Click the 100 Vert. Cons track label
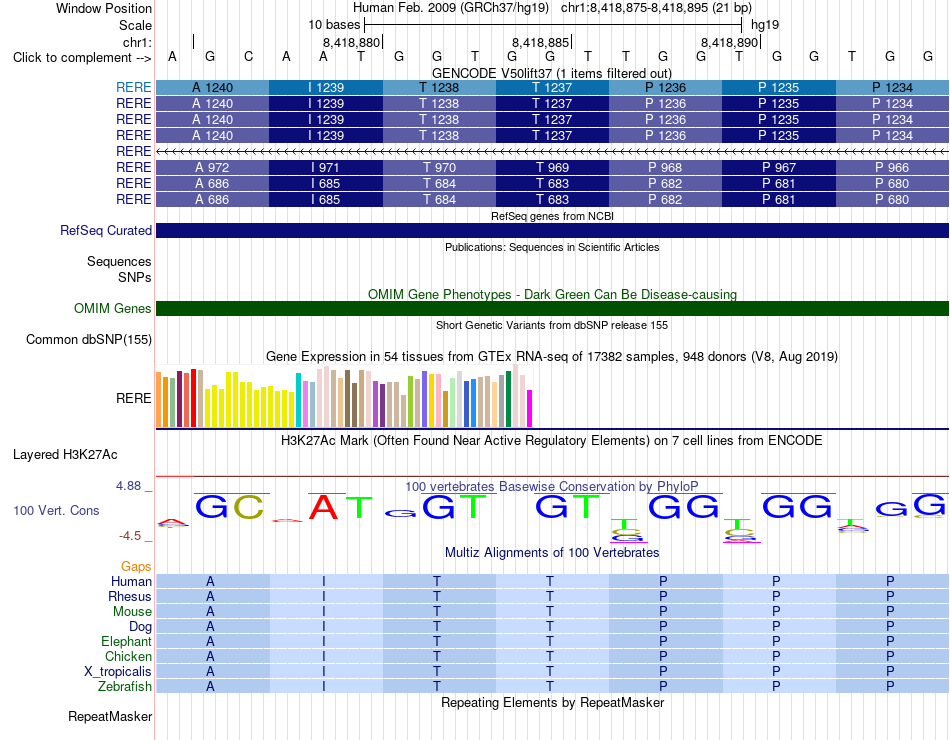The height and width of the screenshot is (740, 950). point(56,510)
